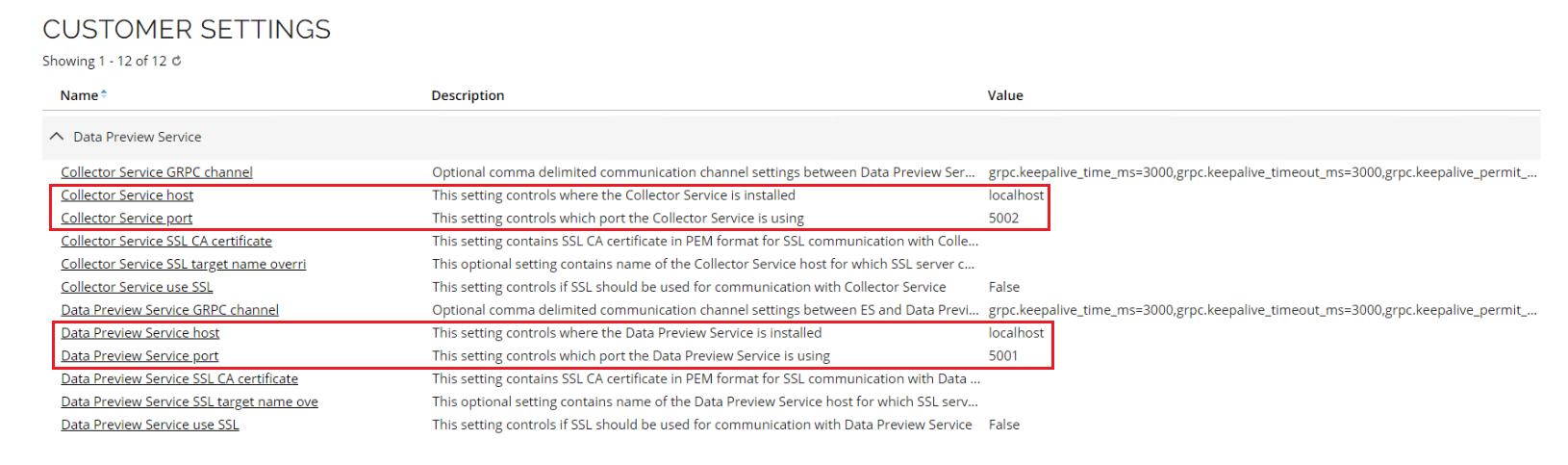Open the Collector Service use SSL link
Image resolution: width=1568 pixels, height=465 pixels.
137,287
